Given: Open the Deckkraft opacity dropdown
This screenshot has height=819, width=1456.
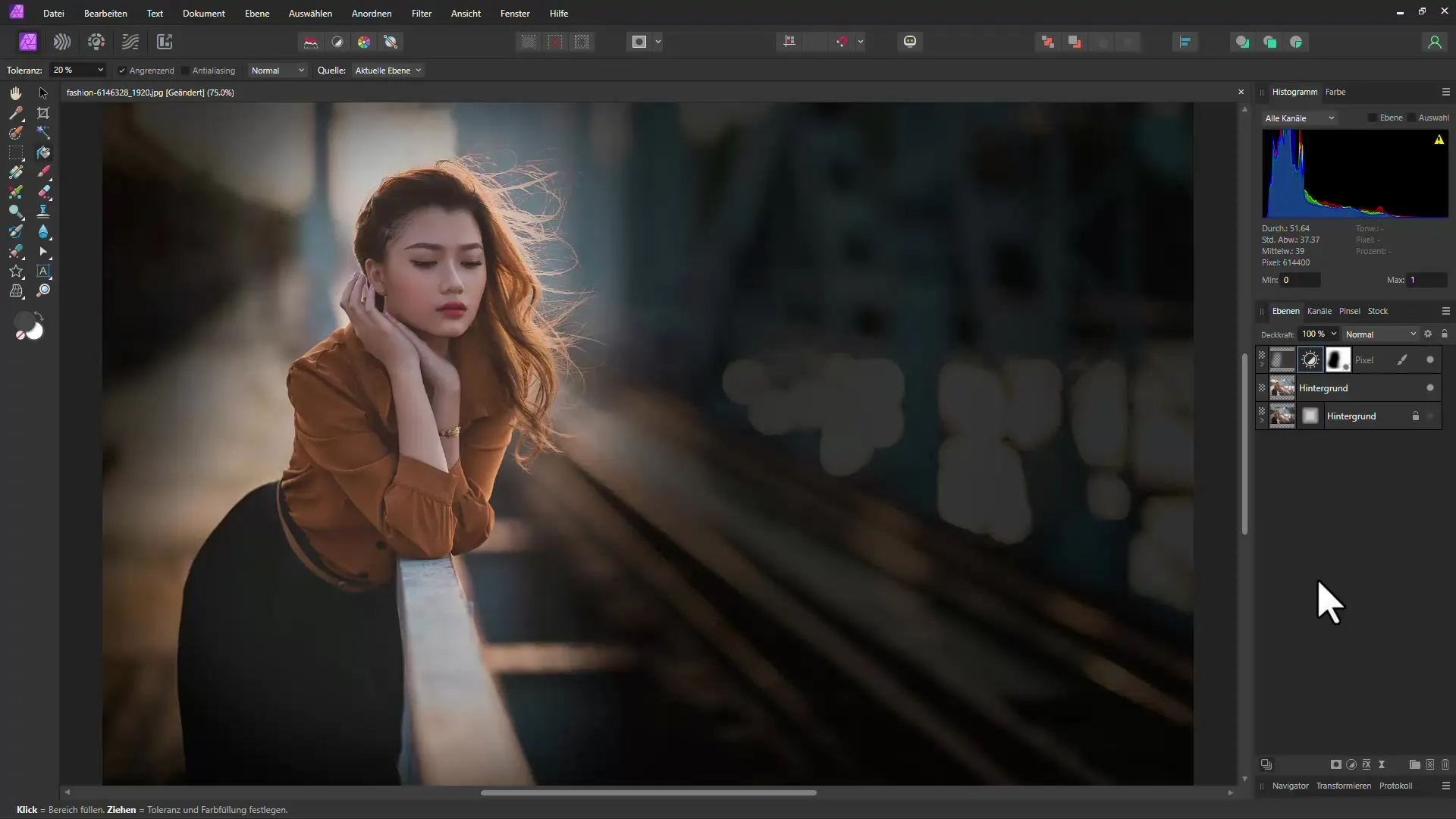Looking at the screenshot, I should tap(1334, 334).
